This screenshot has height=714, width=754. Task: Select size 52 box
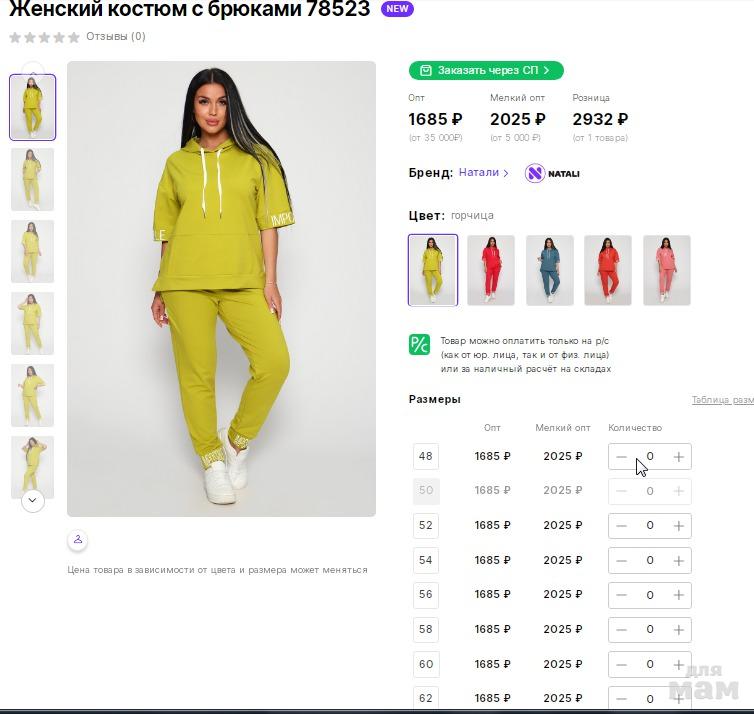tap(426, 526)
